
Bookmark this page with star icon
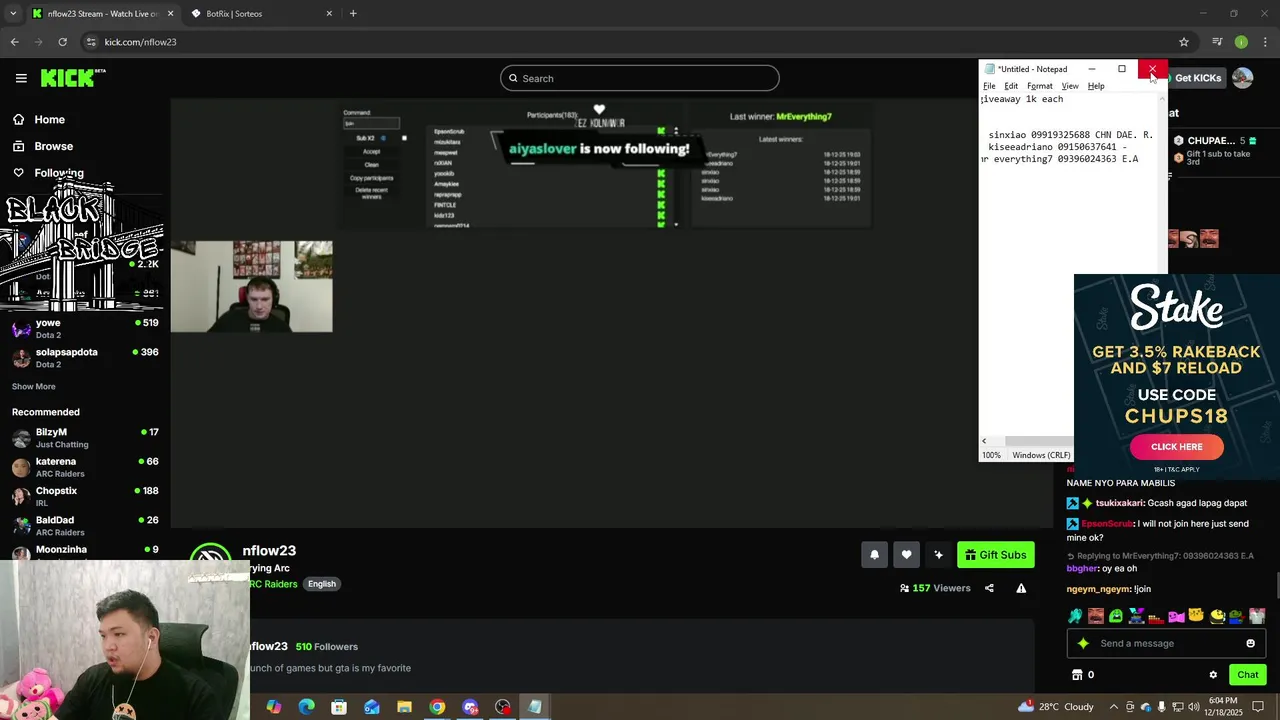pyautogui.click(x=1184, y=42)
